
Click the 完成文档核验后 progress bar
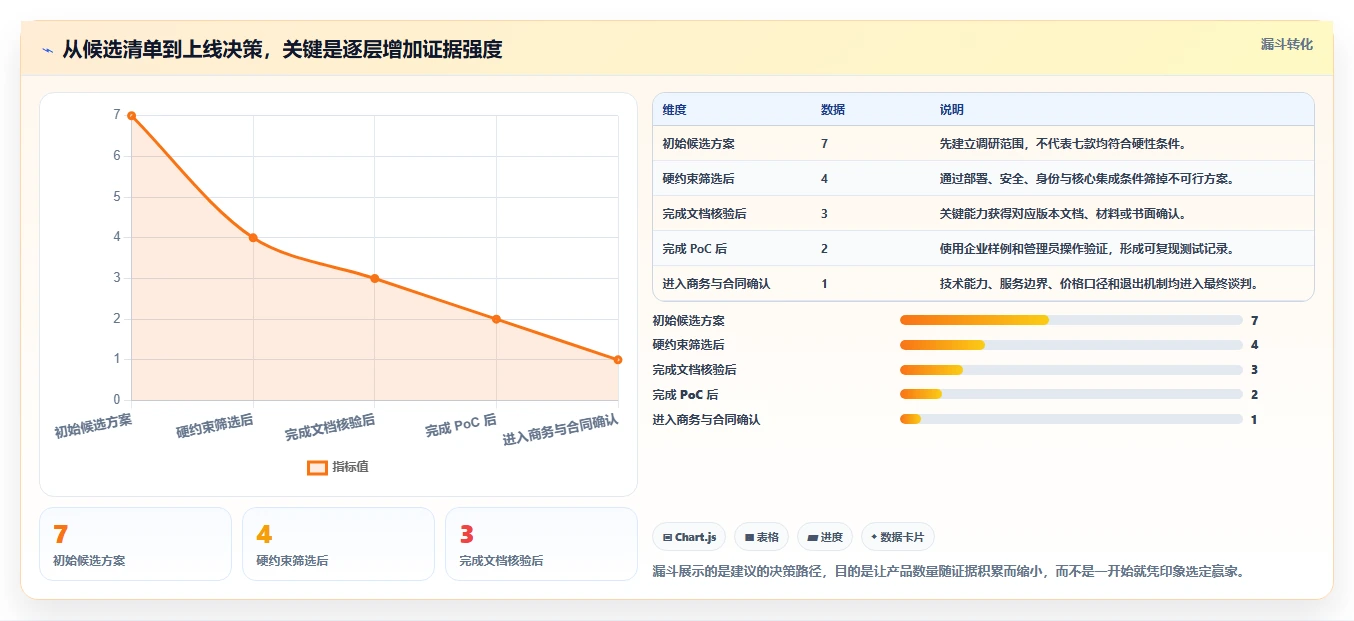pos(1071,370)
